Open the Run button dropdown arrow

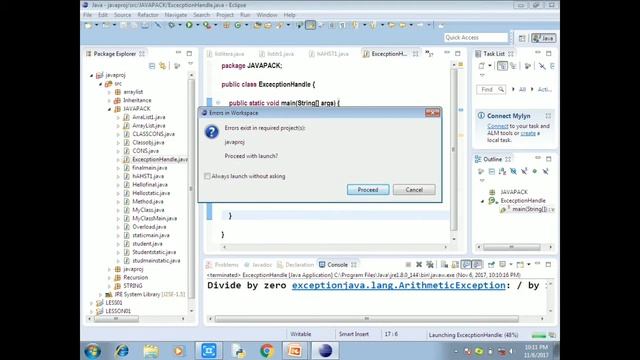(x=198, y=25)
